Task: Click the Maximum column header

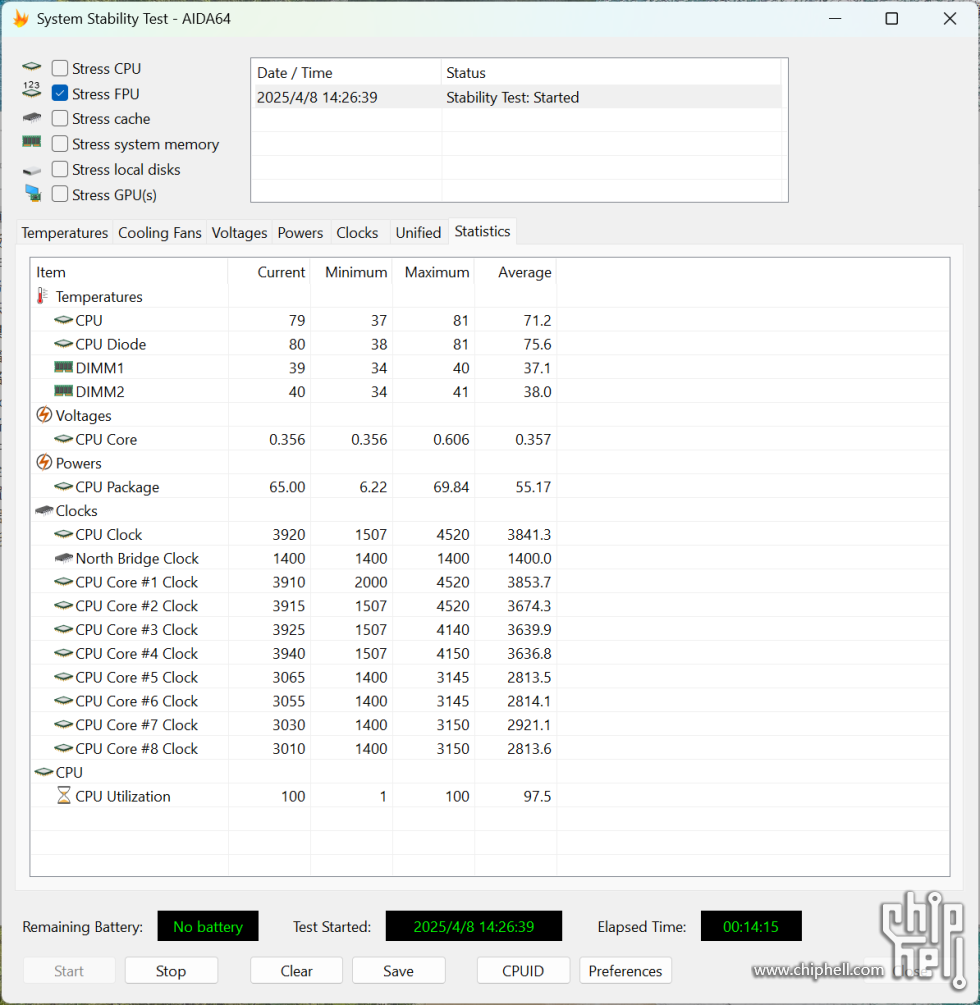Action: point(433,272)
